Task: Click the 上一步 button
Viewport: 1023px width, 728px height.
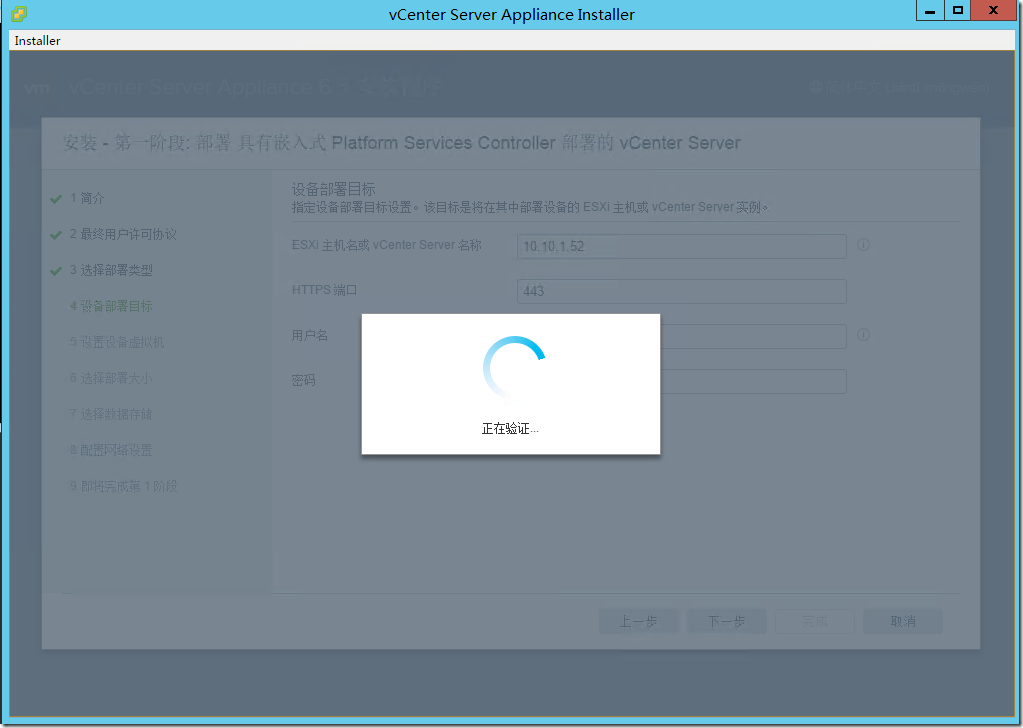Action: coord(639,622)
